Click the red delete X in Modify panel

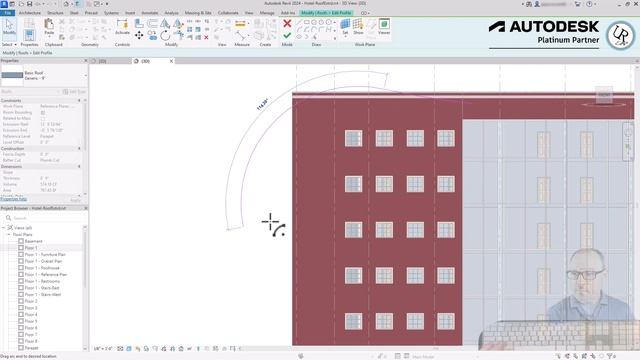(x=206, y=37)
